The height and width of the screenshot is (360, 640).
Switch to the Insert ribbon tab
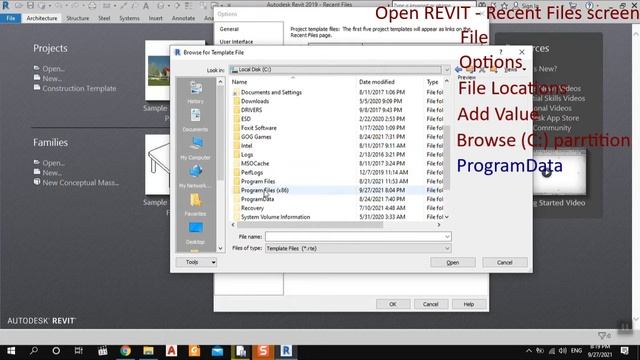point(156,18)
